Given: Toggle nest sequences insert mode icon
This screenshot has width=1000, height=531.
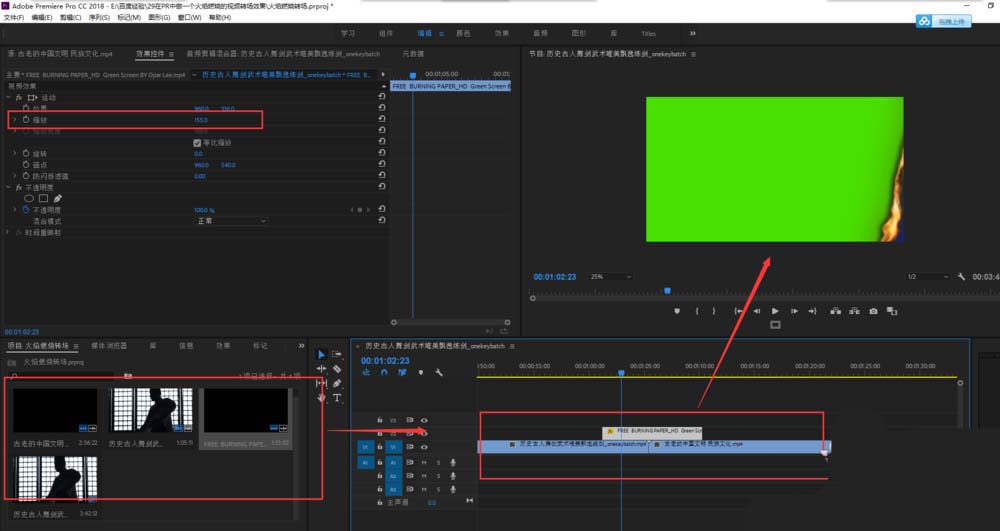Looking at the screenshot, I should (366, 372).
